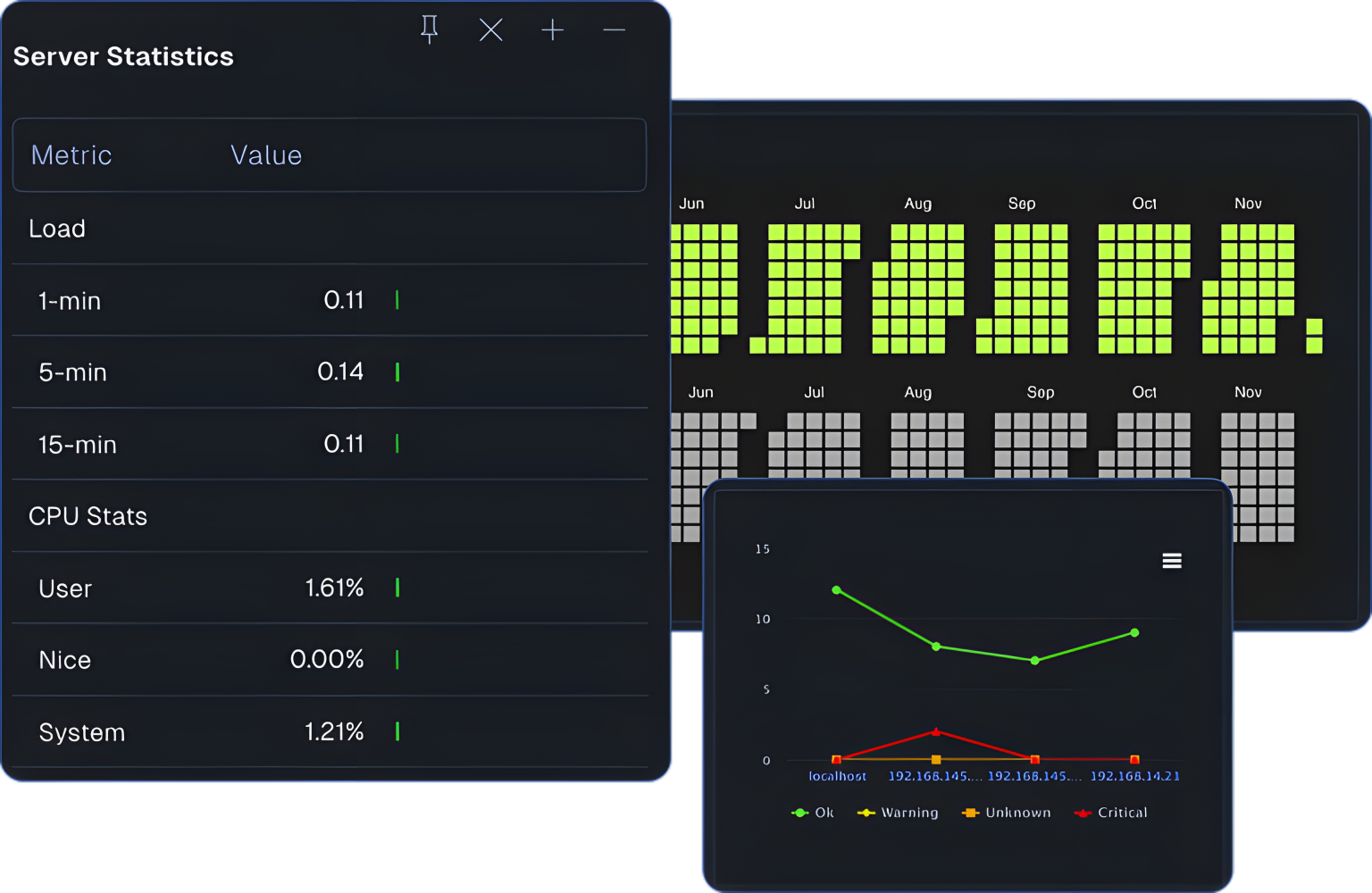Click the Ok legend marker icon
The height and width of the screenshot is (893, 1372).
798,813
